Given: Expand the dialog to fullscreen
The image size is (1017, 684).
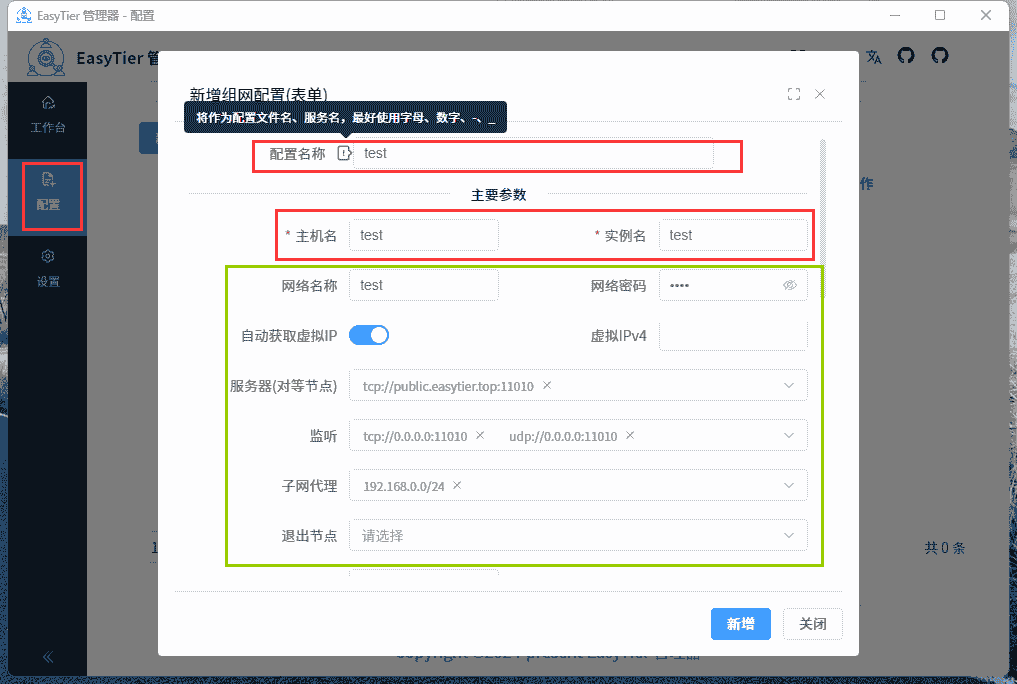Looking at the screenshot, I should tap(793, 93).
